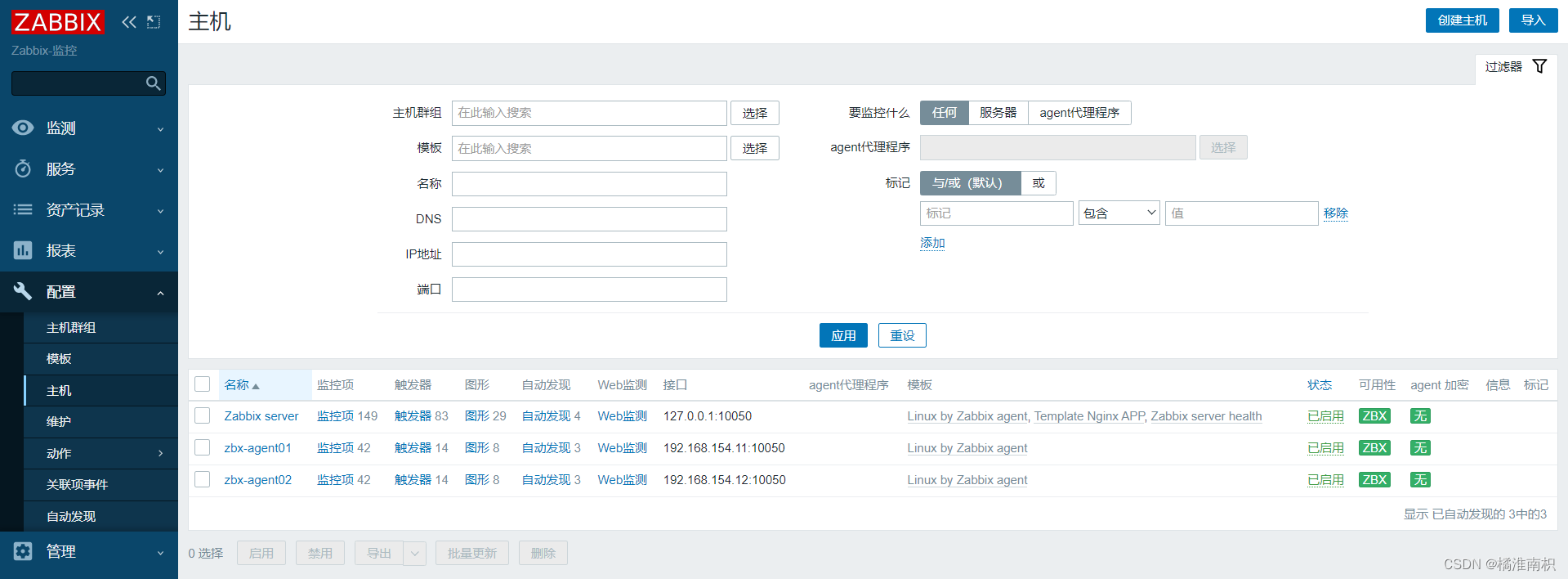The width and height of the screenshot is (1568, 579).
Task: Select agent代理程序 monitored-by option
Action: pos(1079,113)
